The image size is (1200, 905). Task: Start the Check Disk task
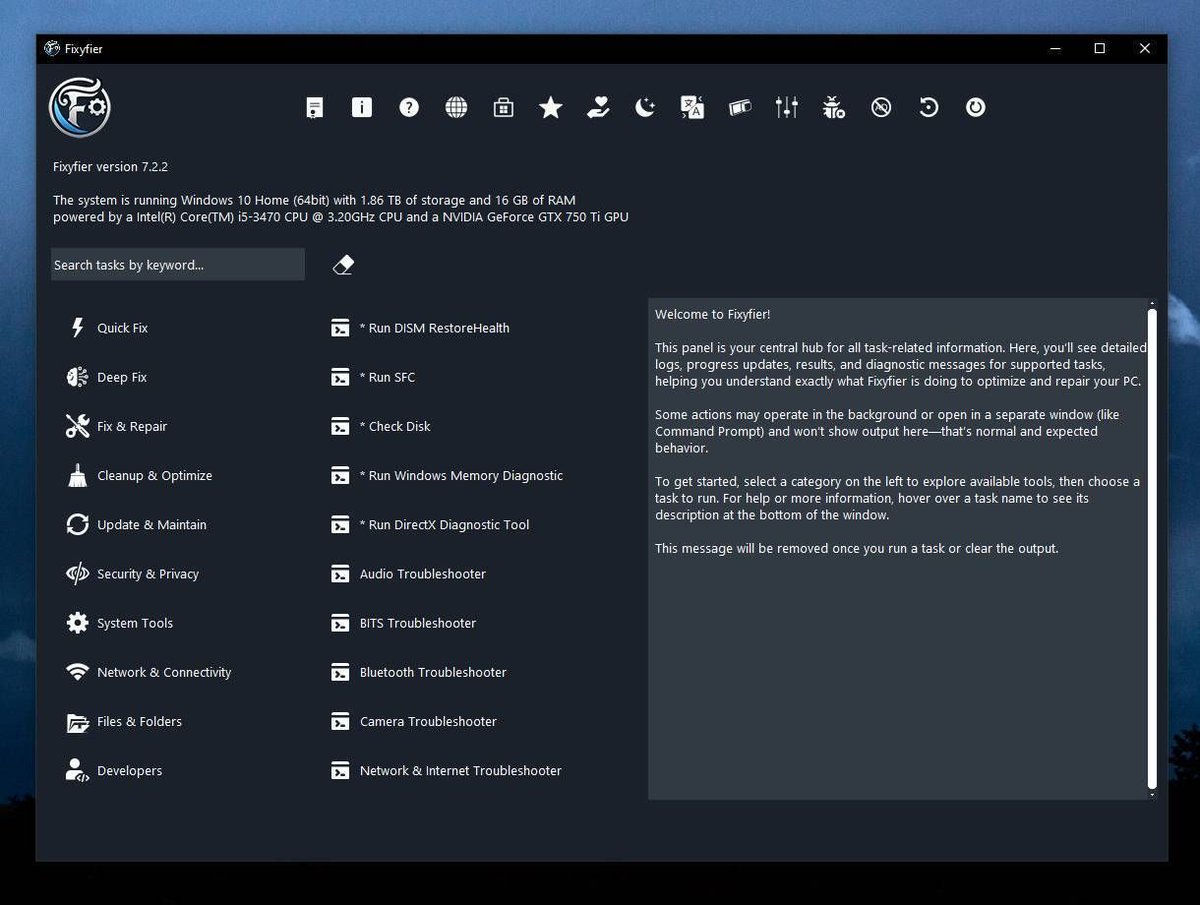380,426
